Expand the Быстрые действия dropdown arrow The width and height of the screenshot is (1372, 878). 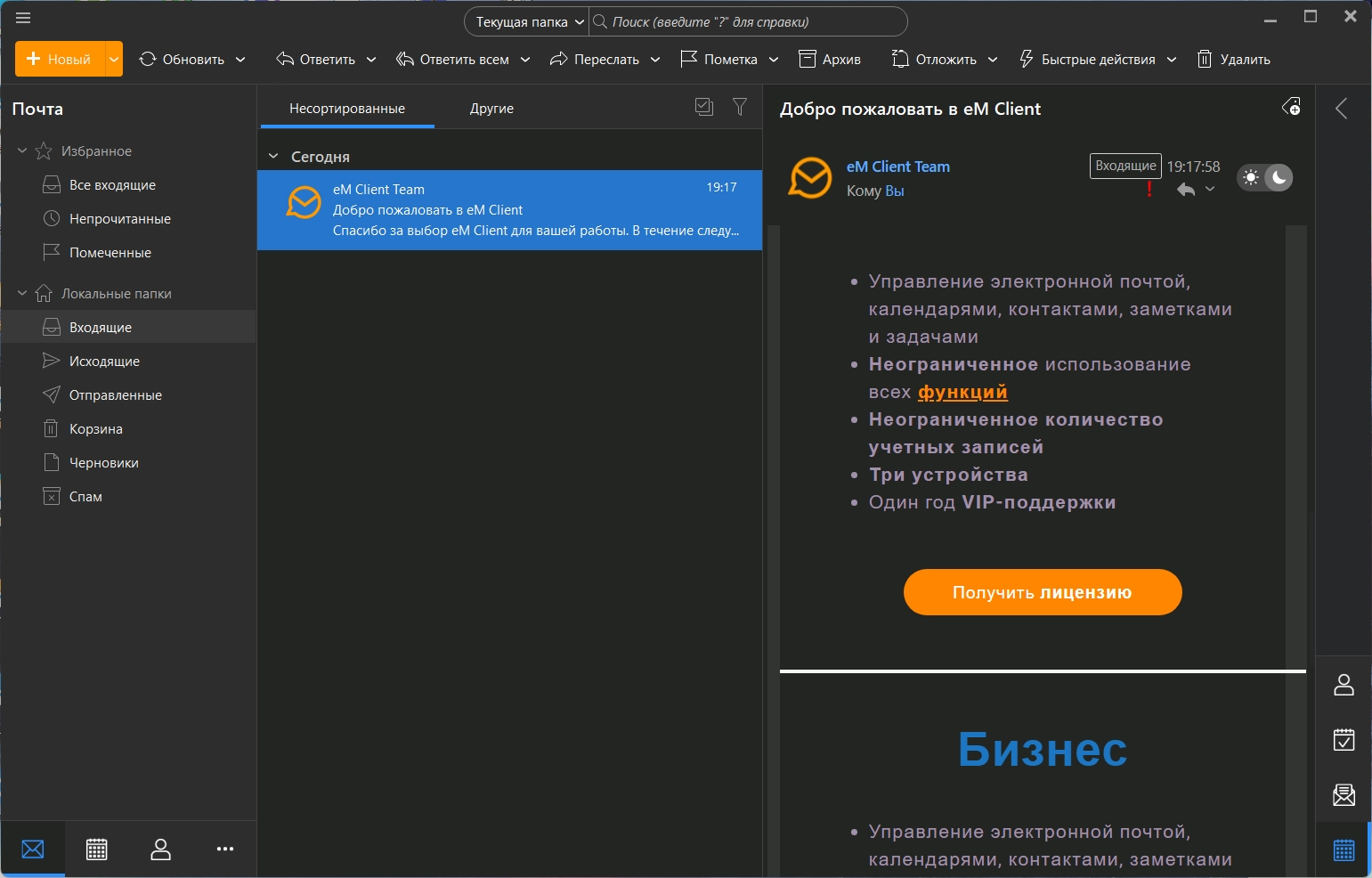(x=1172, y=60)
